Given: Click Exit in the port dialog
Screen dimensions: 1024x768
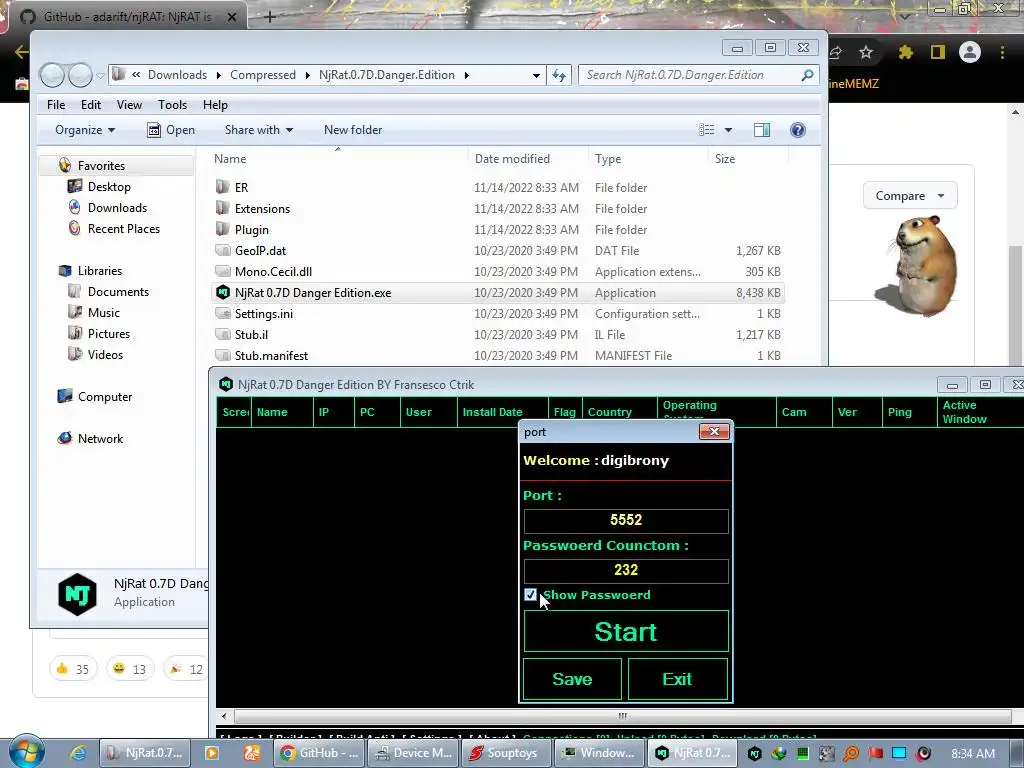Looking at the screenshot, I should pyautogui.click(x=677, y=679).
